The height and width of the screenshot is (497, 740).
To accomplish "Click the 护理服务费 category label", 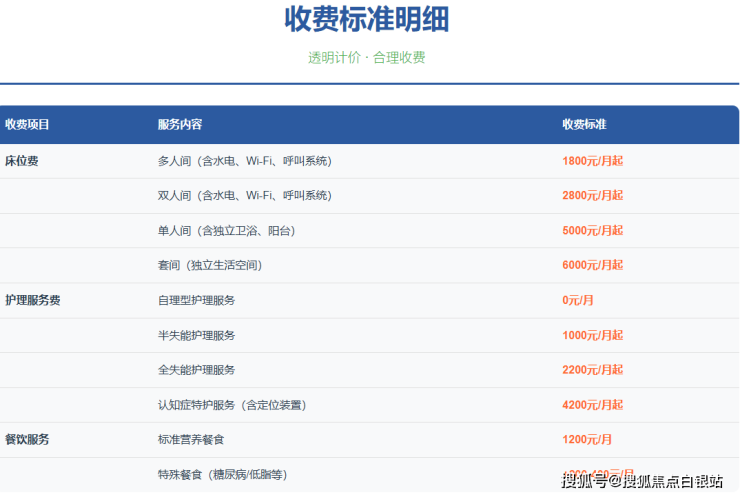I will tap(32, 300).
